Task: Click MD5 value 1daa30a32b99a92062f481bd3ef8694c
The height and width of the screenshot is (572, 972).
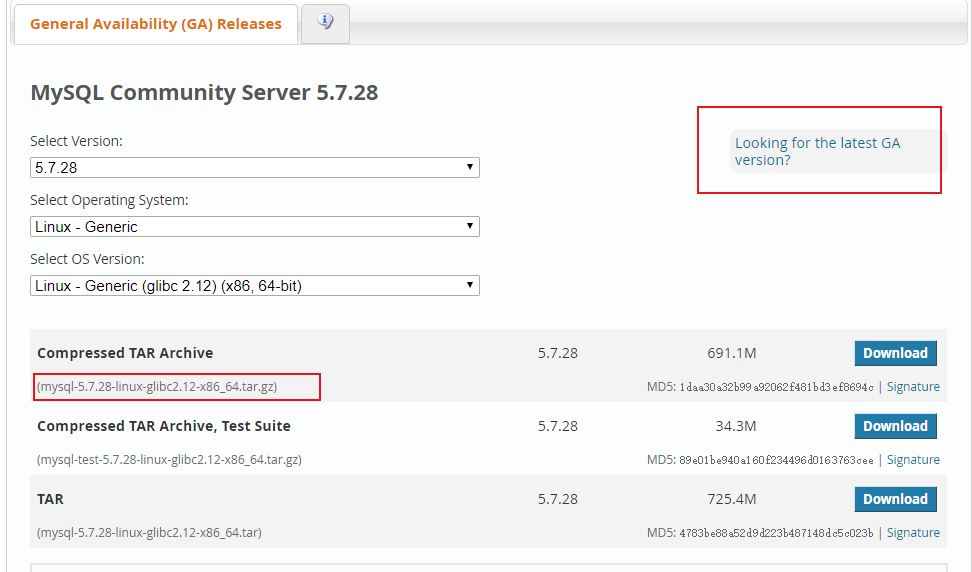Action: (776, 387)
